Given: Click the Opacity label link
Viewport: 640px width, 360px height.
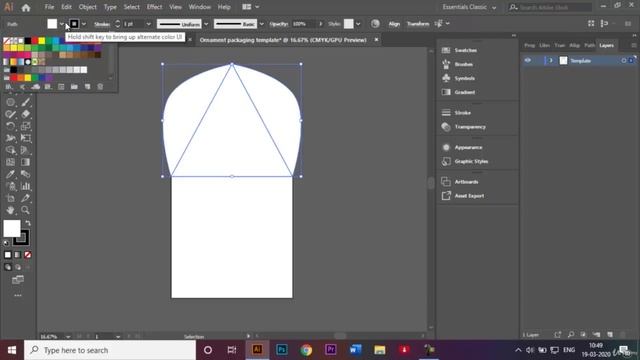Looking at the screenshot, I should tap(279, 24).
